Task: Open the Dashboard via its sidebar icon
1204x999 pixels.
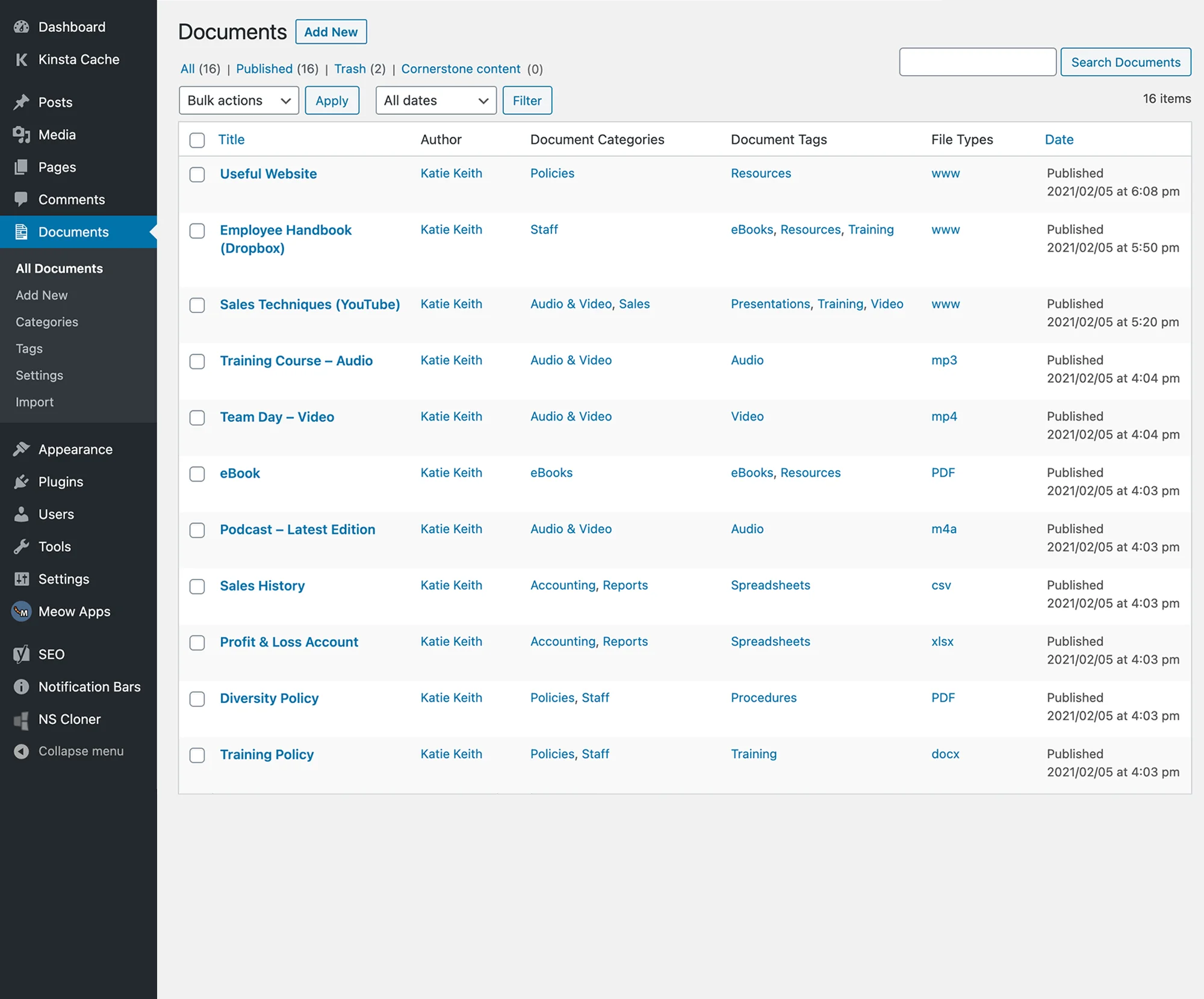Action: pos(22,26)
